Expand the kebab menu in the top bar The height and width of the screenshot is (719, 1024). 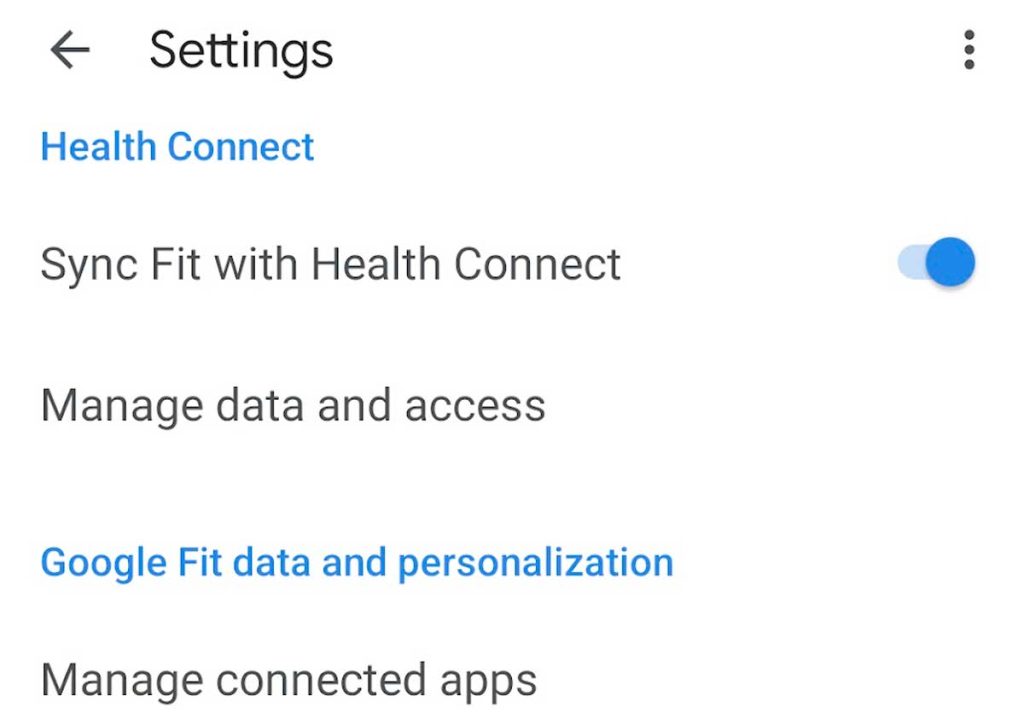coord(968,50)
